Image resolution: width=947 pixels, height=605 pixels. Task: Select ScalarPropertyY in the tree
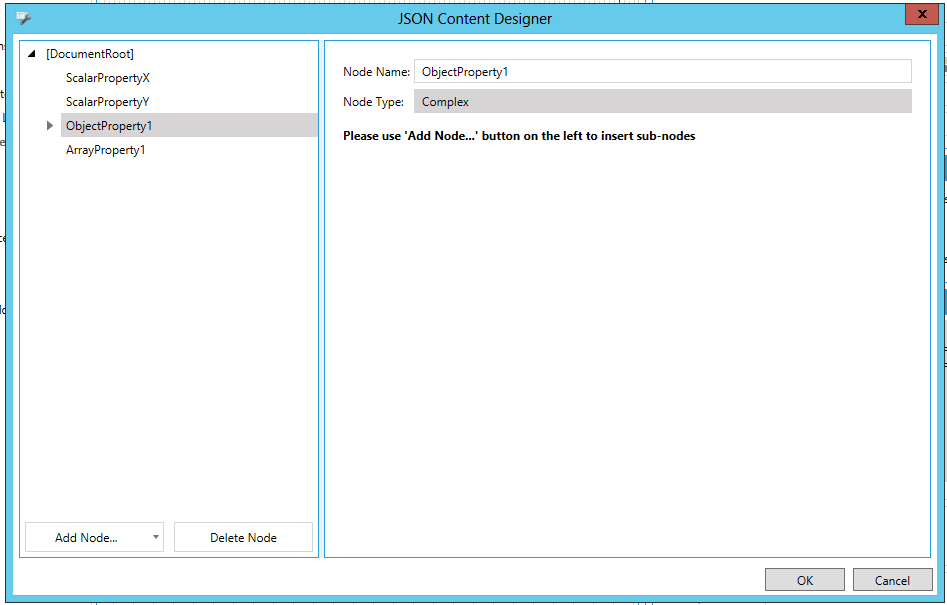(108, 102)
